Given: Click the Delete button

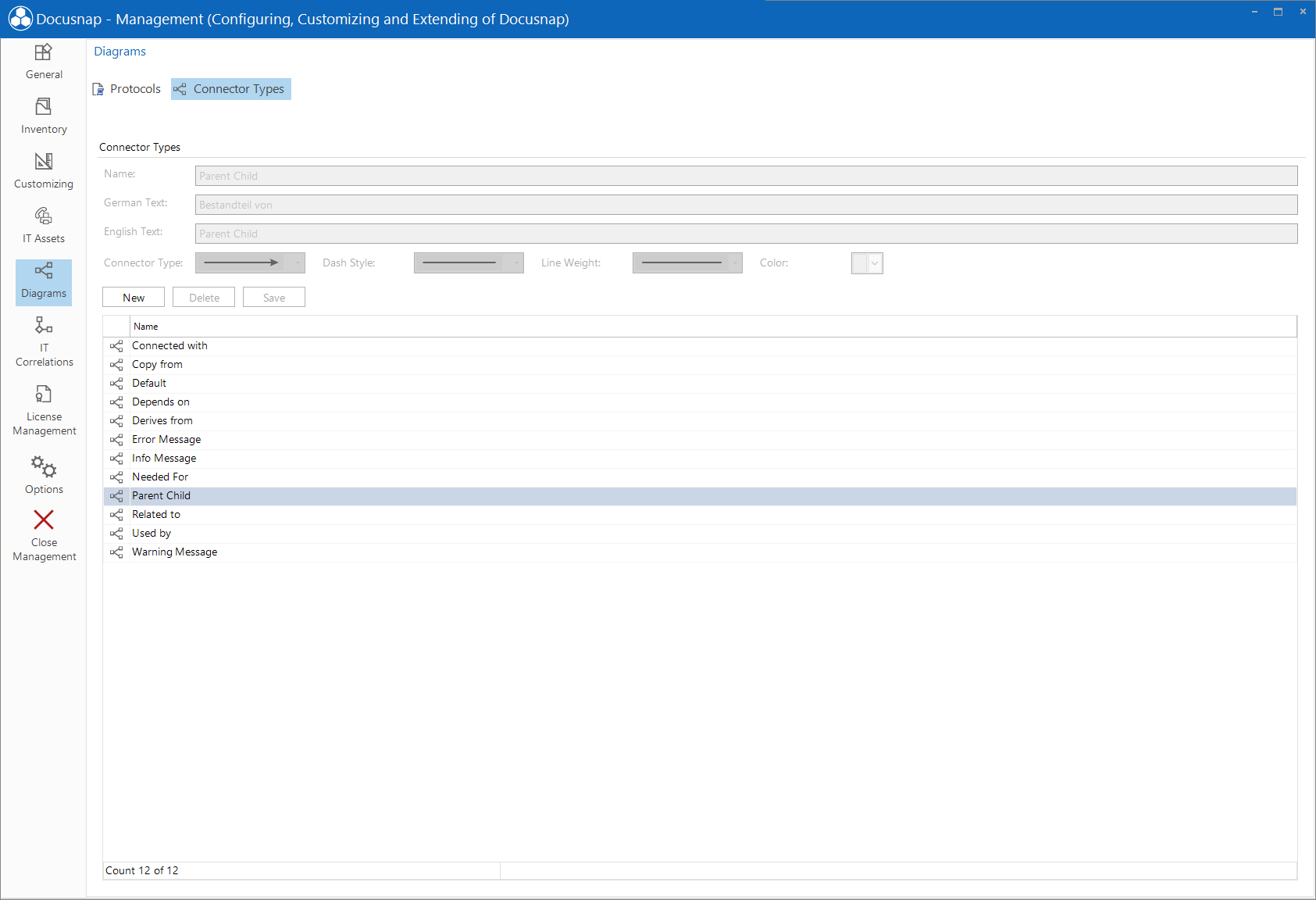Looking at the screenshot, I should tap(204, 298).
